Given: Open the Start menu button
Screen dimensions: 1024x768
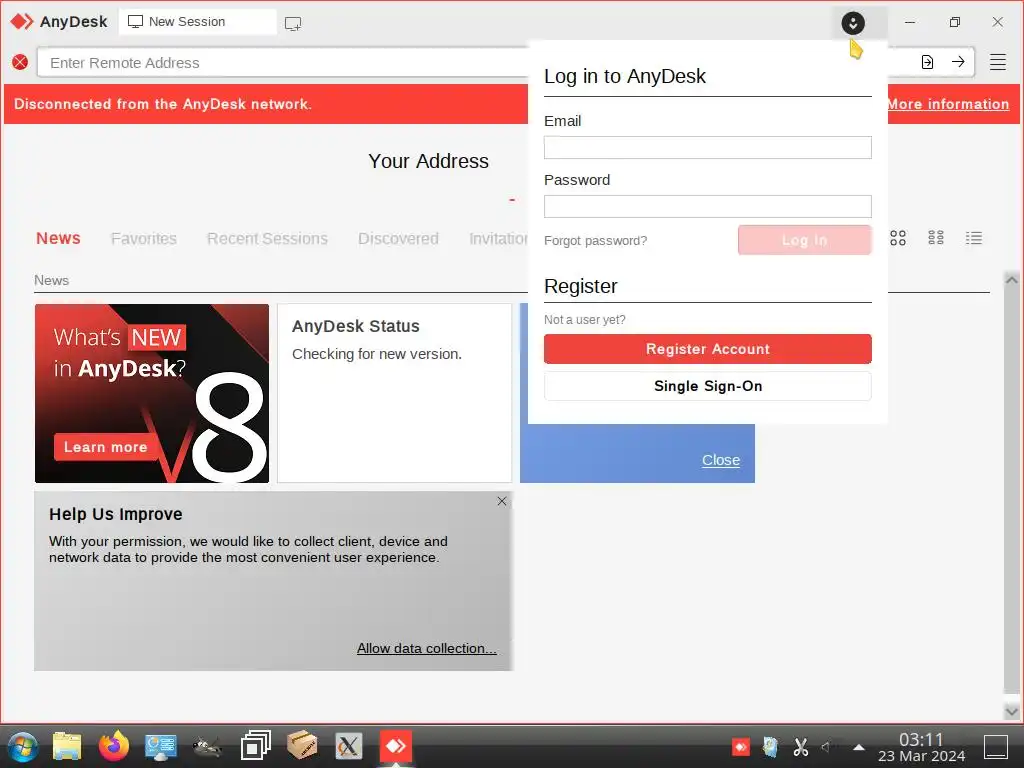Looking at the screenshot, I should pyautogui.click(x=22, y=746).
